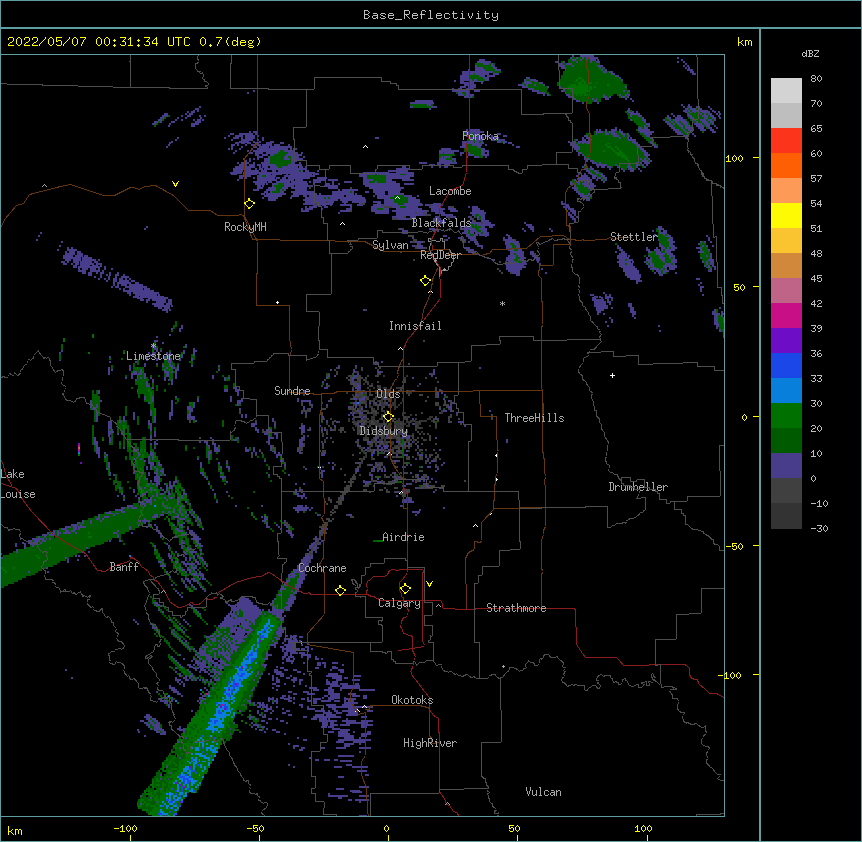Click the Airdrie city label
Screen dimensions: 862x842
(403, 537)
